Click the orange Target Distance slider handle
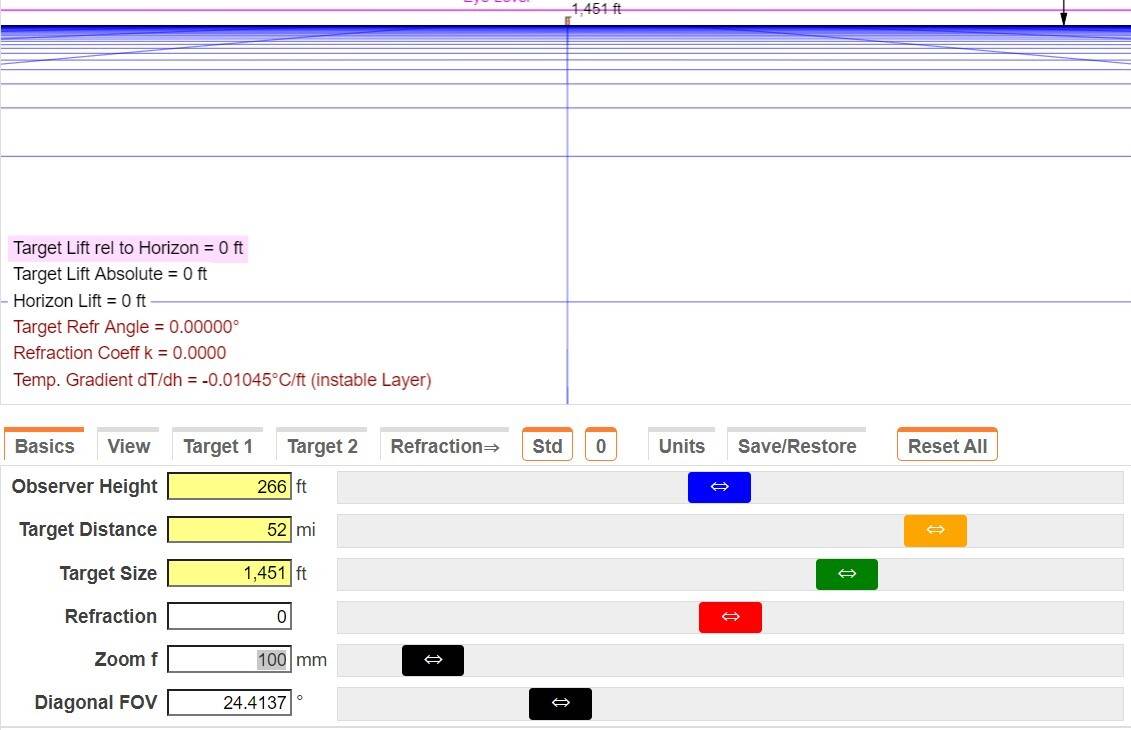Screen dimensions: 1131x730 [935, 530]
